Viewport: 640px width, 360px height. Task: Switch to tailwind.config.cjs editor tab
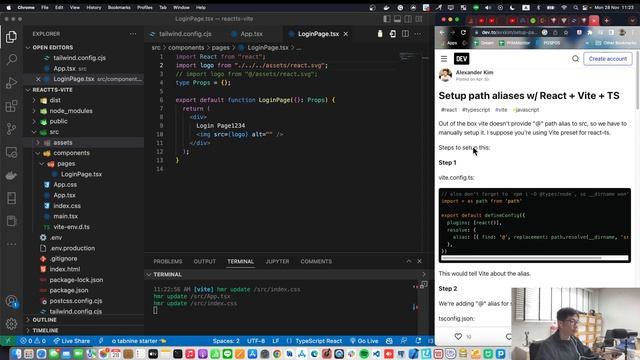tap(185, 34)
